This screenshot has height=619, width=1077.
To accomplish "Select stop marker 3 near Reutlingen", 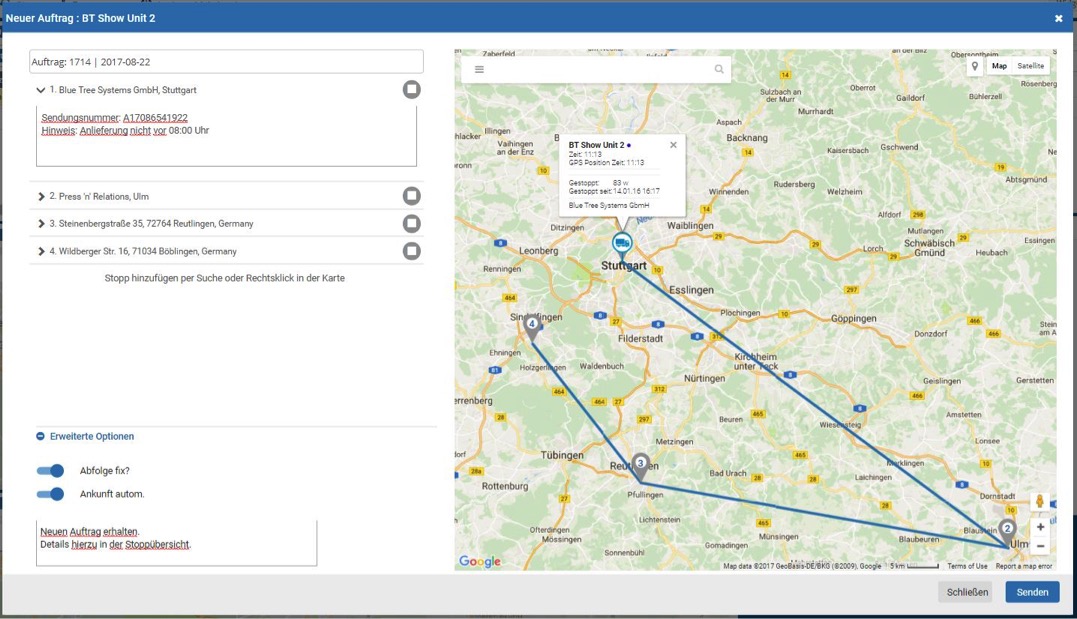I will [x=640, y=463].
